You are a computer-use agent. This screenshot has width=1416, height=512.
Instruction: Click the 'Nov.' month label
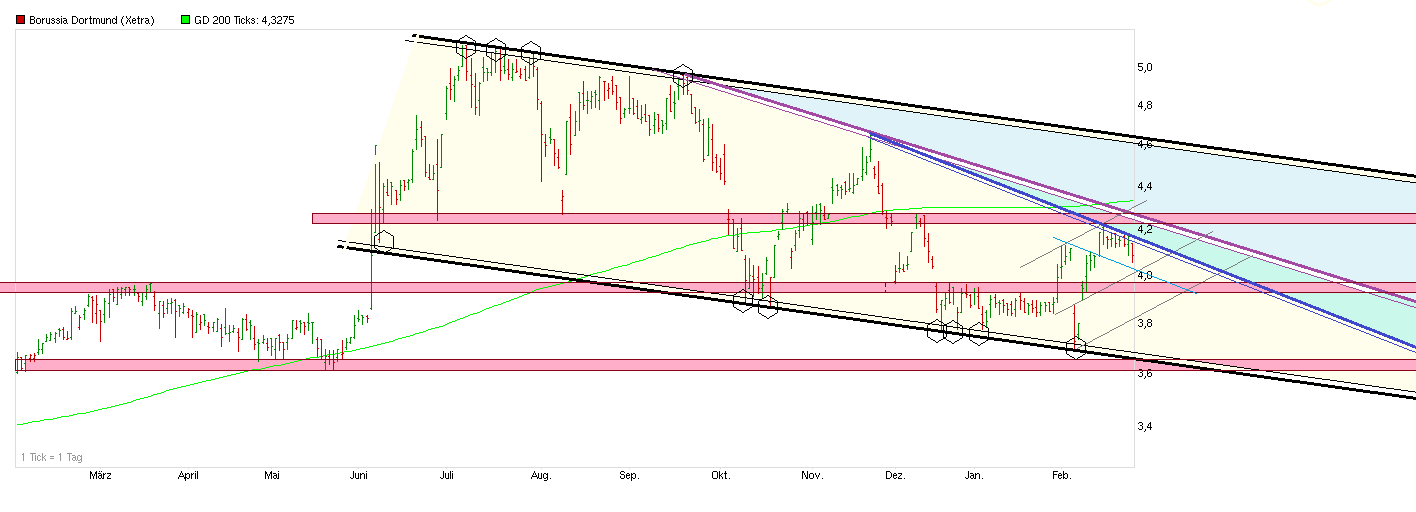point(812,476)
